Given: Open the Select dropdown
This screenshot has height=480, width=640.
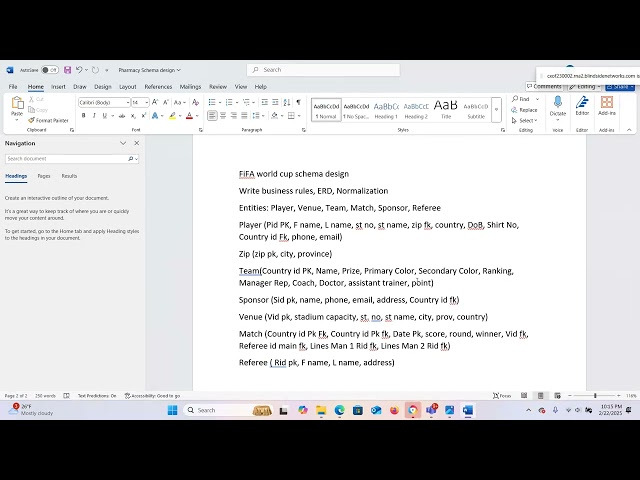Looking at the screenshot, I should pyautogui.click(x=524, y=121).
